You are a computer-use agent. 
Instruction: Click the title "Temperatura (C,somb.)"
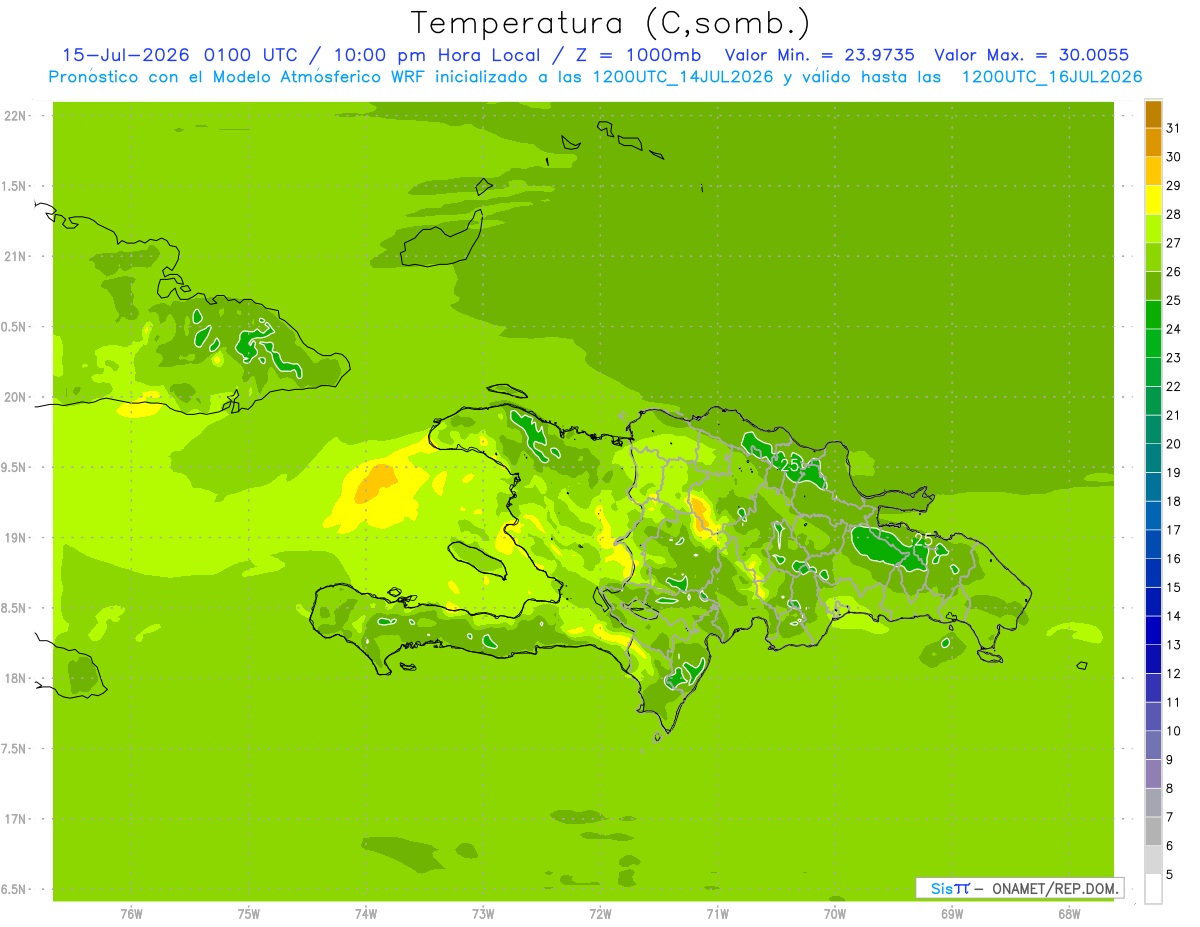pos(610,23)
